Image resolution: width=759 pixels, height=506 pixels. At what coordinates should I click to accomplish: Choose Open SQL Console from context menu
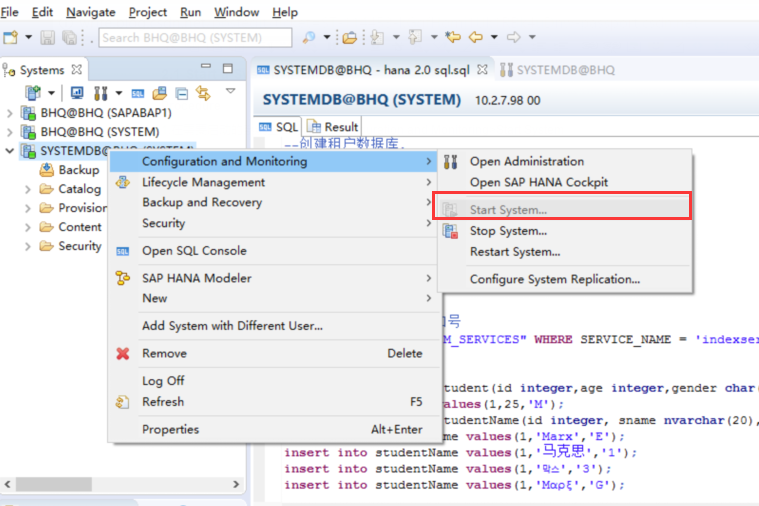(x=273, y=251)
